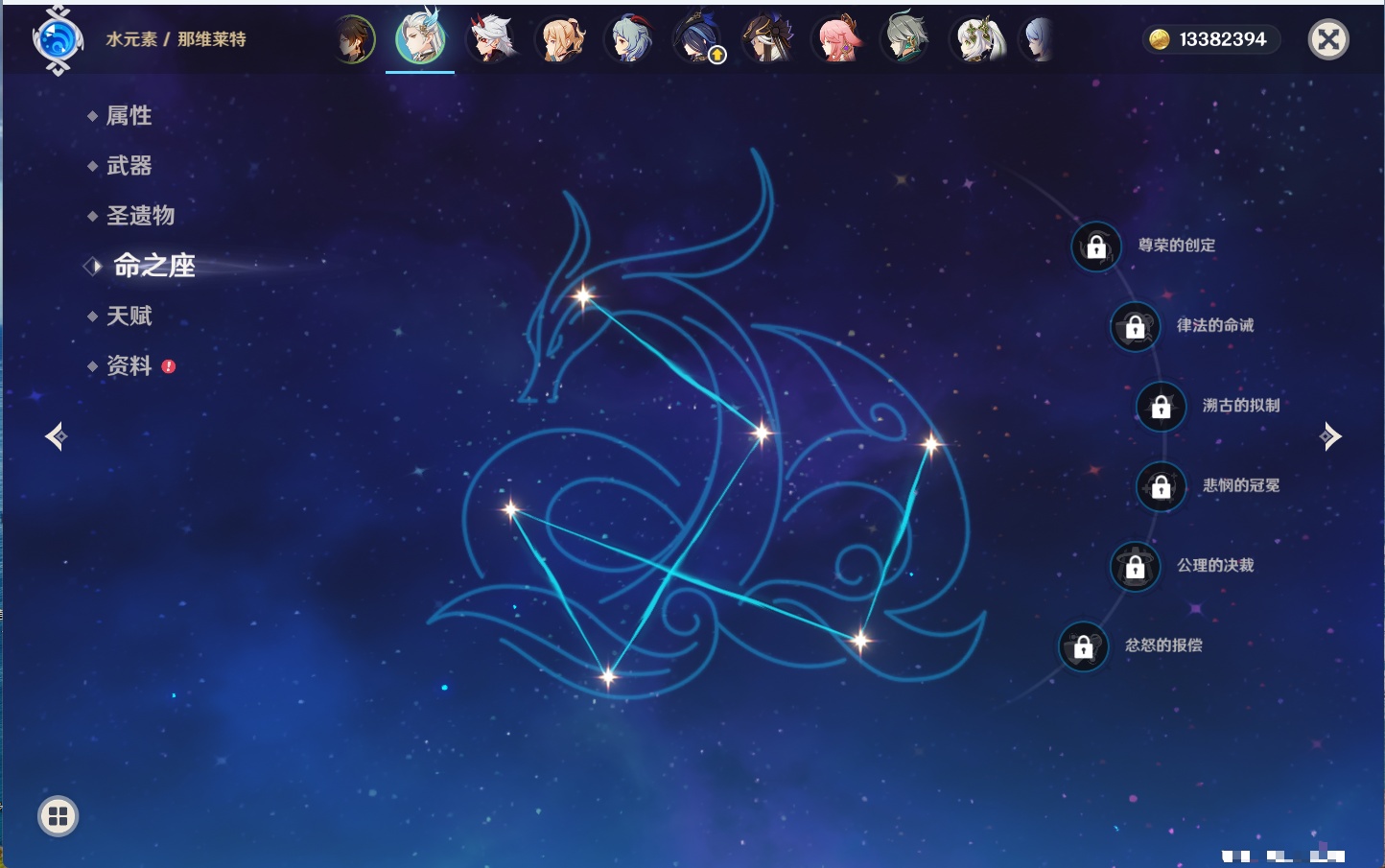Select the grey-green haired Alhaitham portrait
The height and width of the screenshot is (868, 1385).
pyautogui.click(x=906, y=40)
